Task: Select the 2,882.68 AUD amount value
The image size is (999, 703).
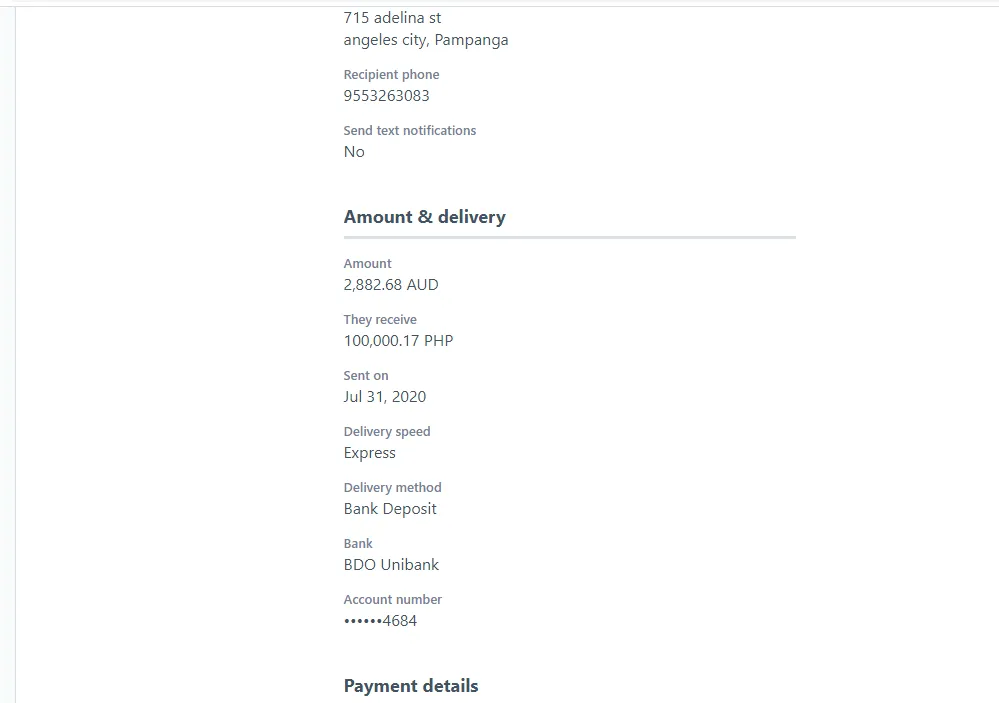Action: 391,285
